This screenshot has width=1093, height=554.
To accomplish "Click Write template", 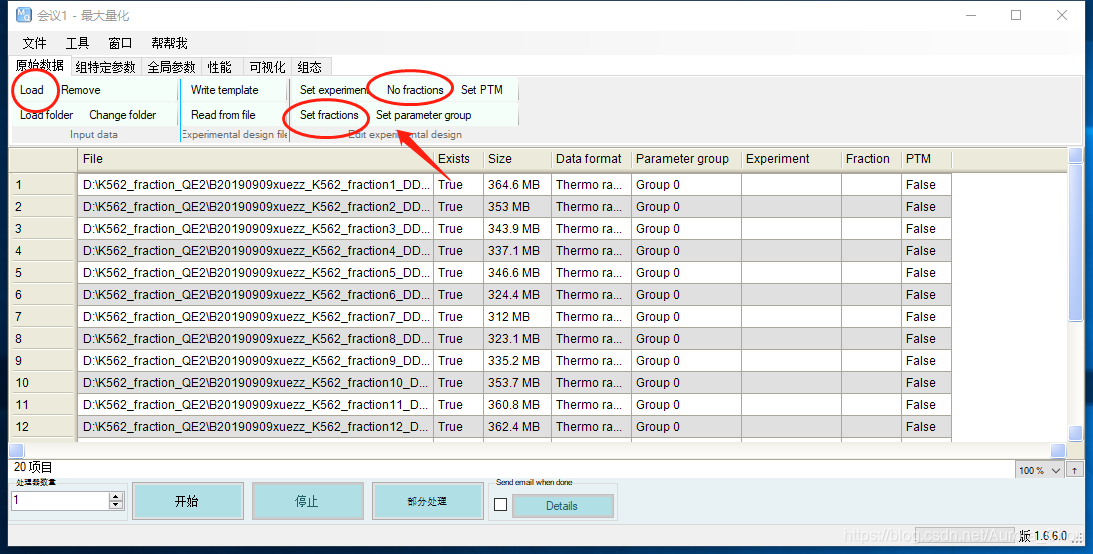I will click(224, 90).
